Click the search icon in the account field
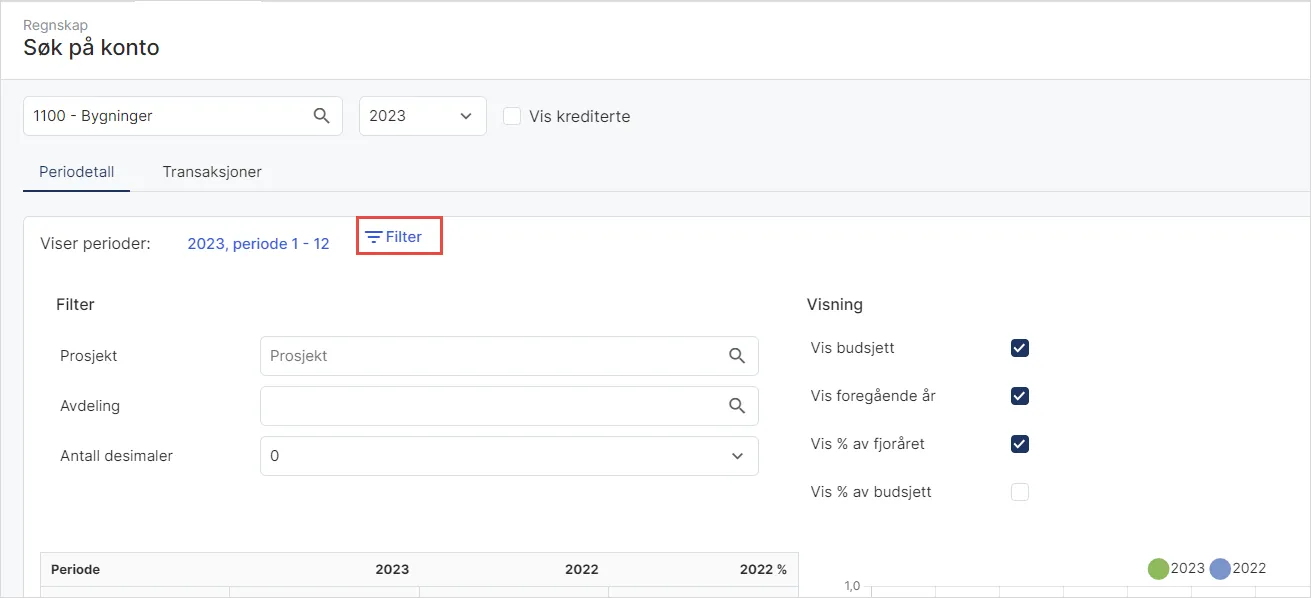Screen dimensions: 1311x598 click(321, 116)
